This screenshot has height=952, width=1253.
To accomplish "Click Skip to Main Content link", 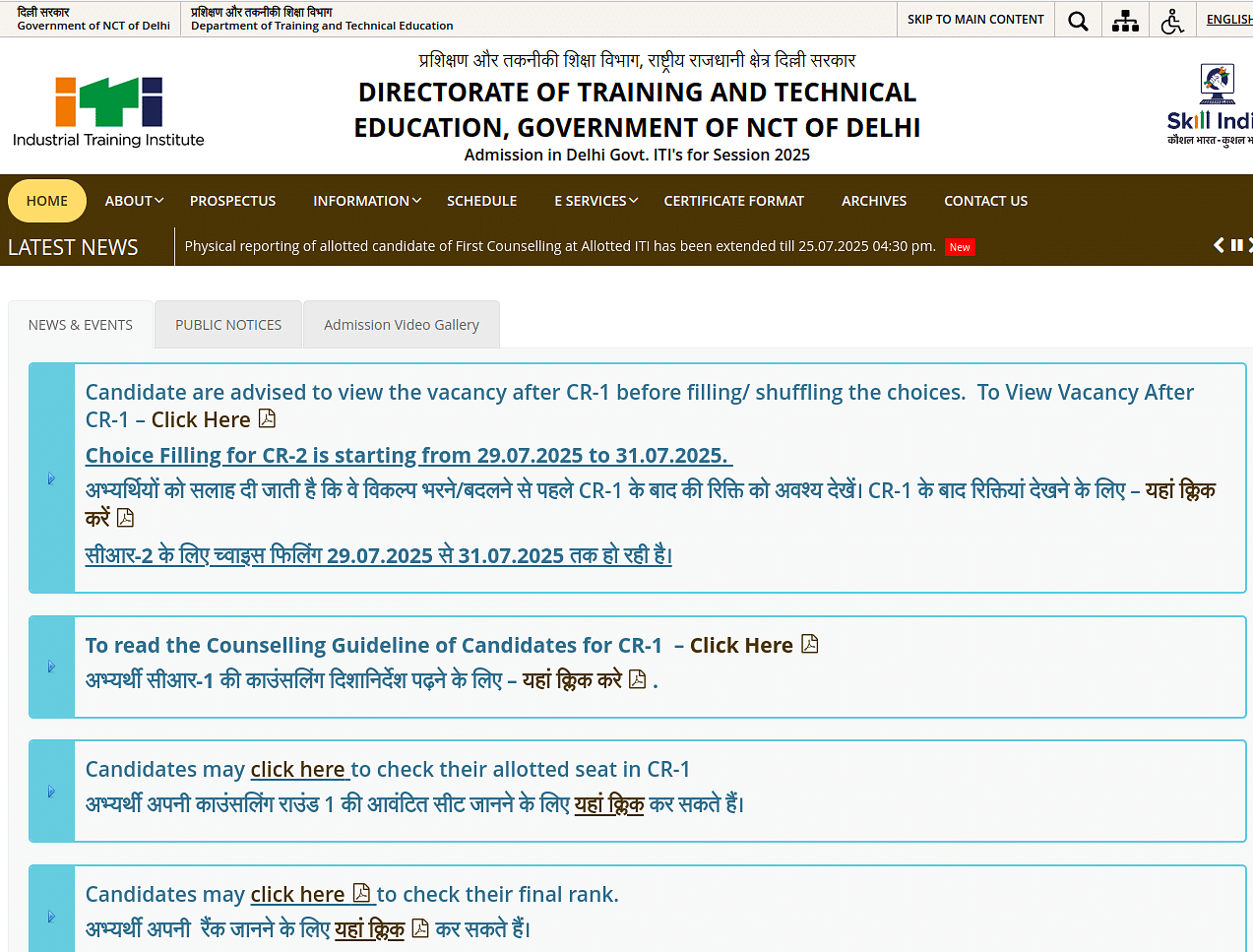I will 975,20.
